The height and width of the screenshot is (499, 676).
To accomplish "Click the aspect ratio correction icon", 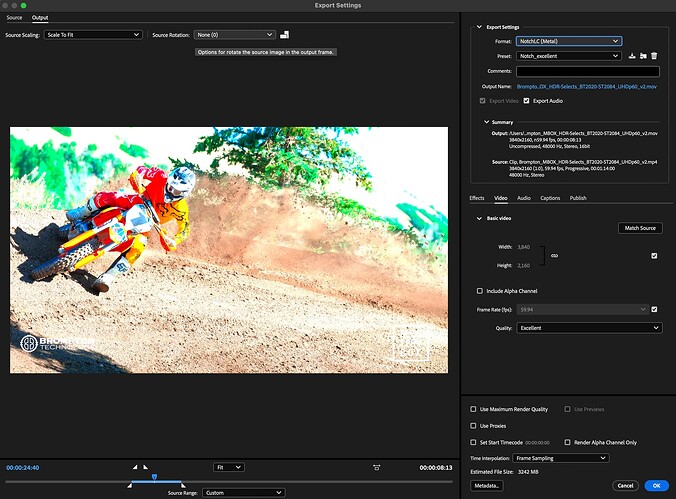I will pyautogui.click(x=376, y=468).
